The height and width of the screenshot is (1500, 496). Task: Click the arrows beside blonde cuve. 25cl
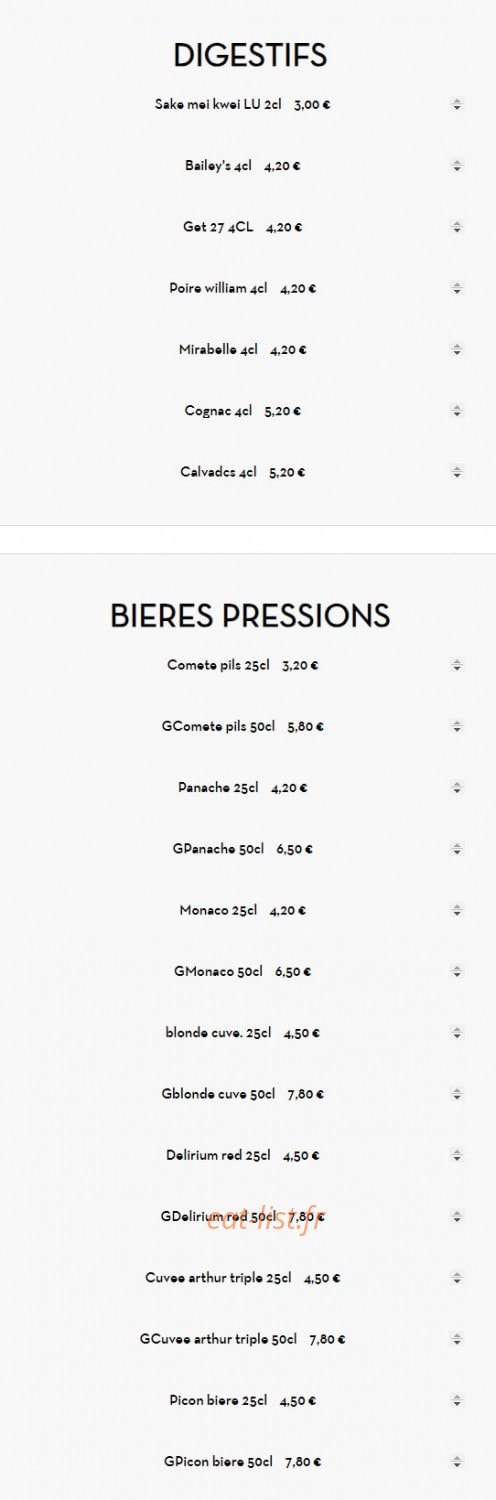[457, 1033]
